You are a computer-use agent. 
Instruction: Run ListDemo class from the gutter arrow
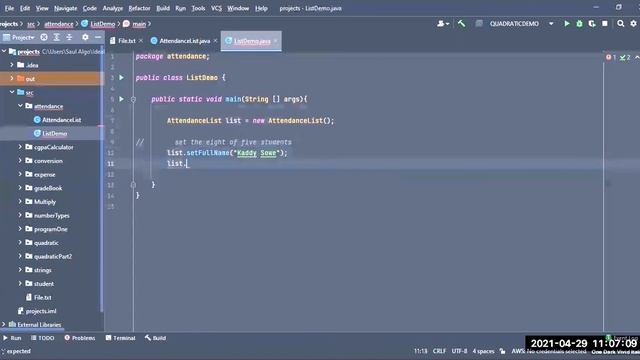(x=121, y=78)
